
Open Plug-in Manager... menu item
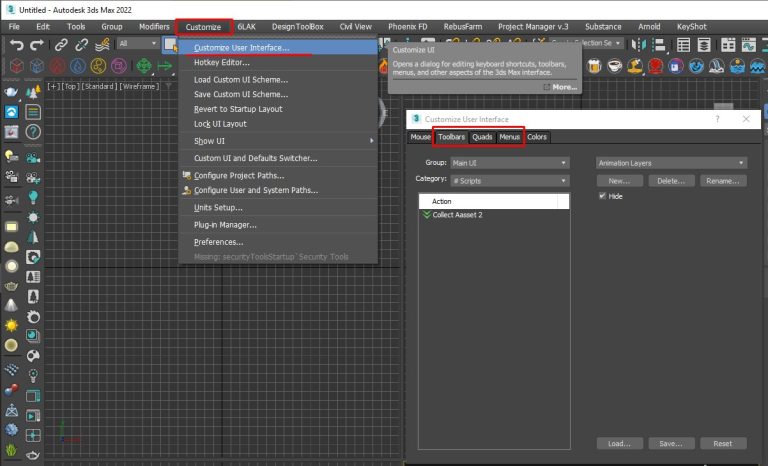pos(279,224)
